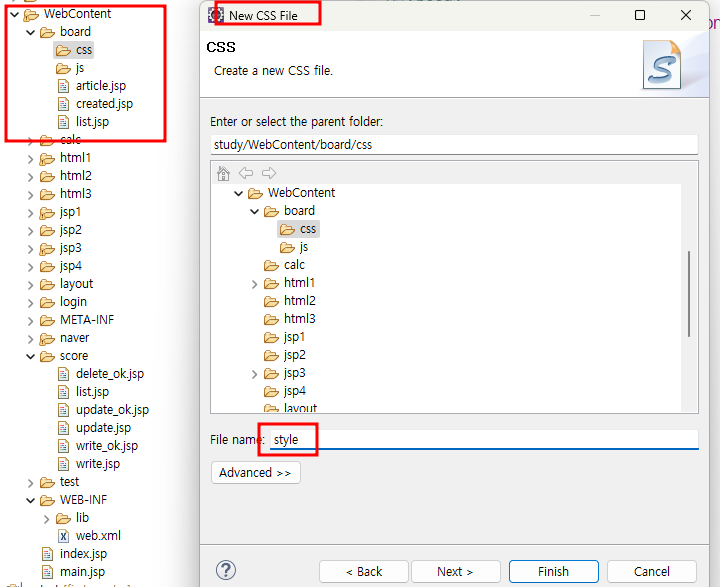The width and height of the screenshot is (720, 587).
Task: Click the back arrow in folder browser
Action: (246, 173)
